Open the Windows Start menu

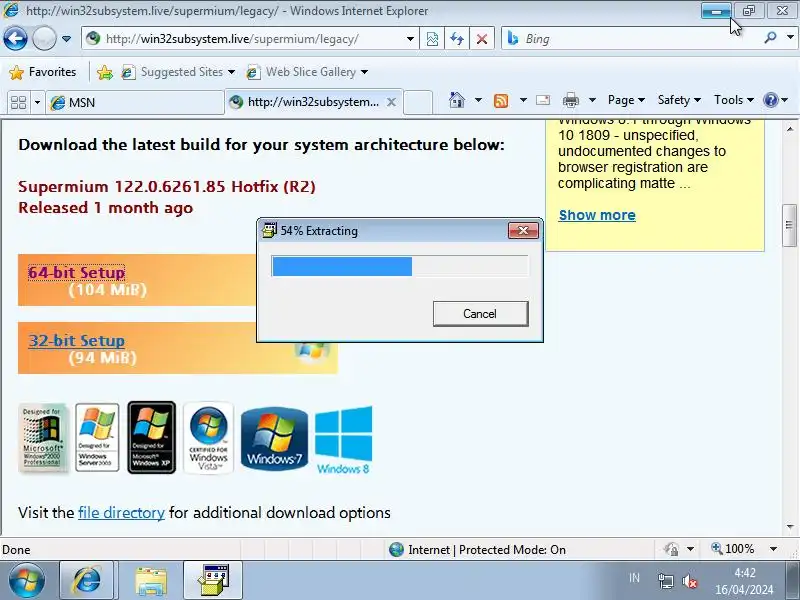pos(26,581)
